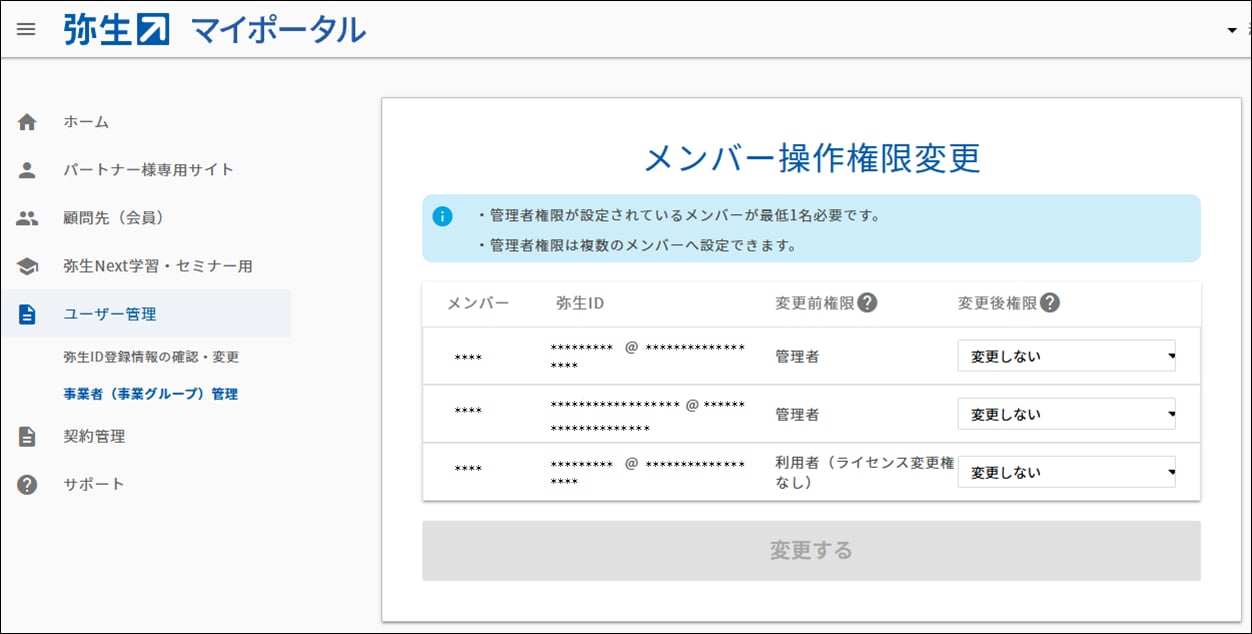Expand the account dropdown arrow at top right
This screenshot has width=1252, height=634.
(1232, 30)
